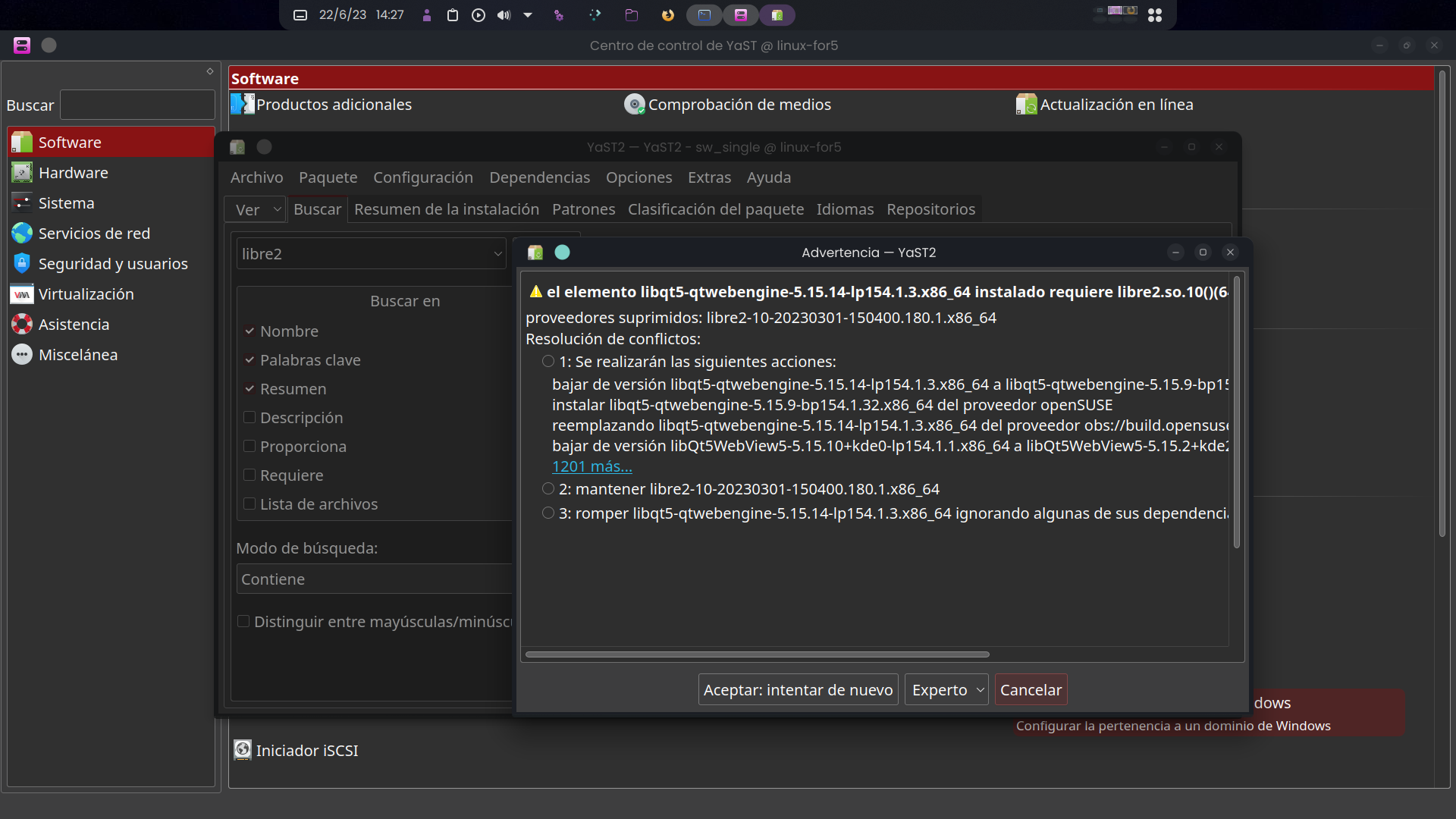The width and height of the screenshot is (1456, 819).
Task: Open the Extras menu
Action: [x=710, y=177]
